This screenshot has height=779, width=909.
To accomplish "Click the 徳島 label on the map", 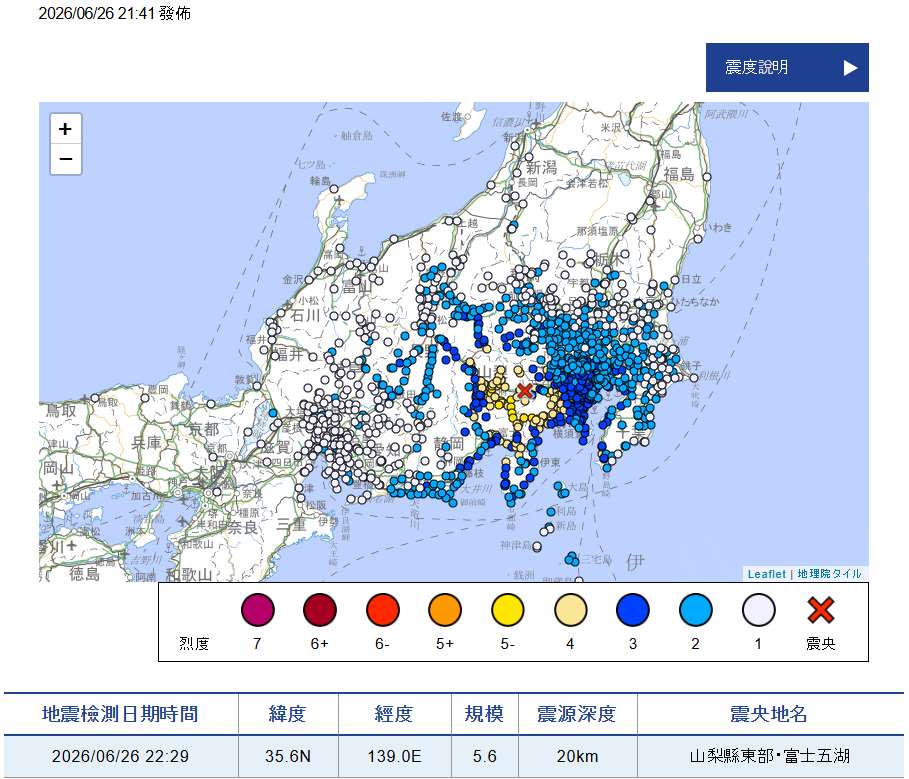I will point(85,574).
